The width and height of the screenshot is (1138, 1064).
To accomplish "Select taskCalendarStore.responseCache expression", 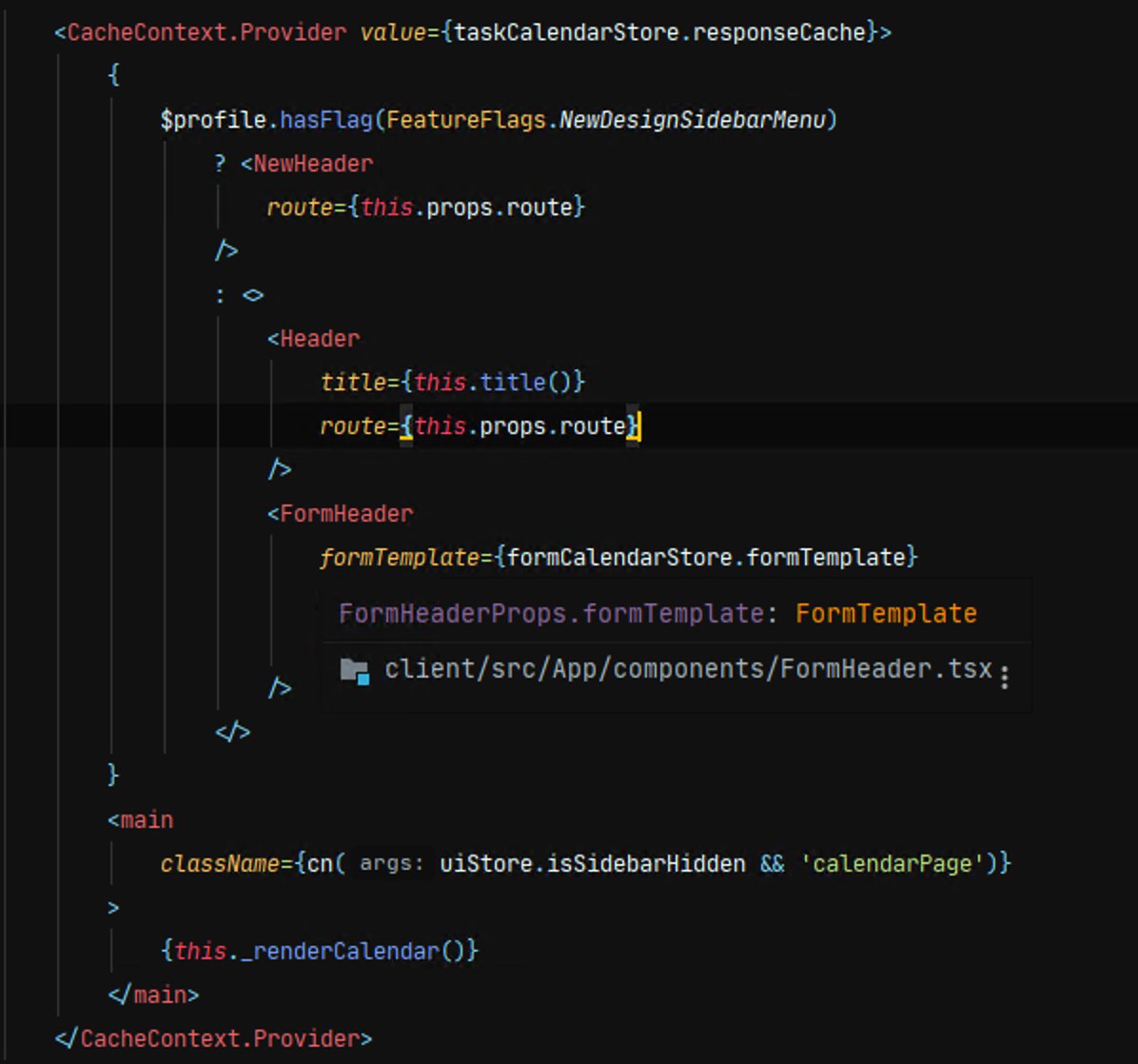I will pos(660,32).
